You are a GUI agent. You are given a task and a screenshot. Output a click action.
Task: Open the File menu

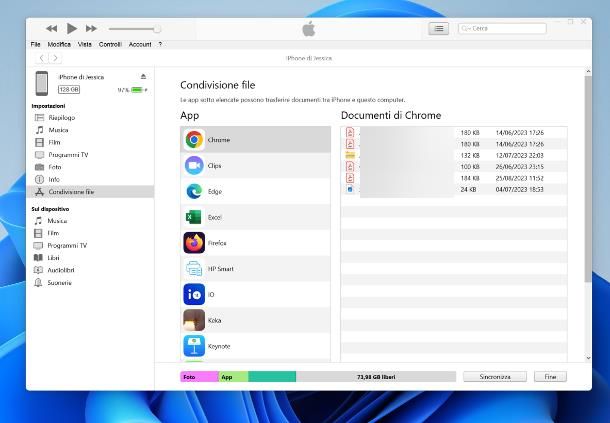(x=35, y=44)
